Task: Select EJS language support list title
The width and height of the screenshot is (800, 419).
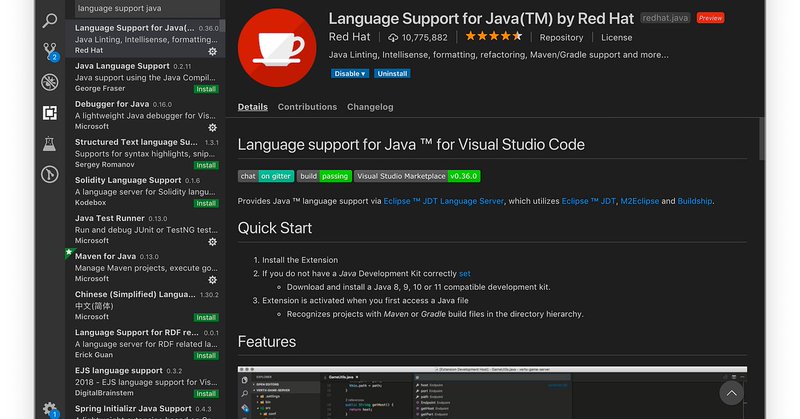Action: tap(119, 371)
